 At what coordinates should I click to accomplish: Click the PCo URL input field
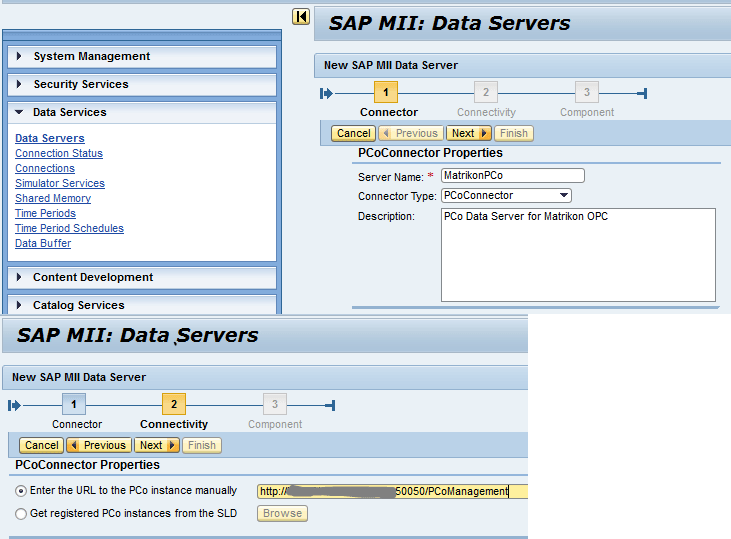pos(390,491)
